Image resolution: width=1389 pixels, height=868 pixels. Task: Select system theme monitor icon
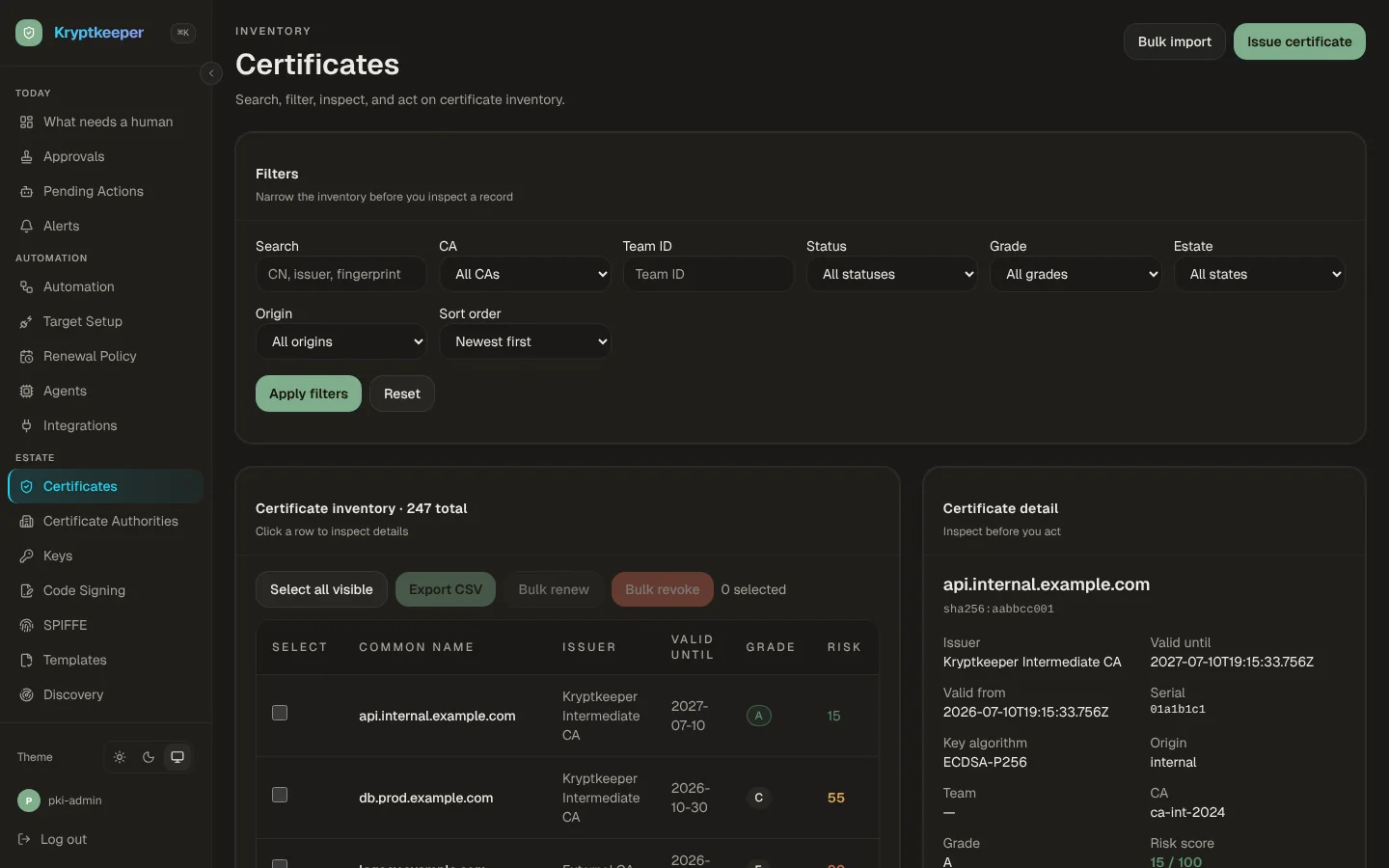pos(177,757)
